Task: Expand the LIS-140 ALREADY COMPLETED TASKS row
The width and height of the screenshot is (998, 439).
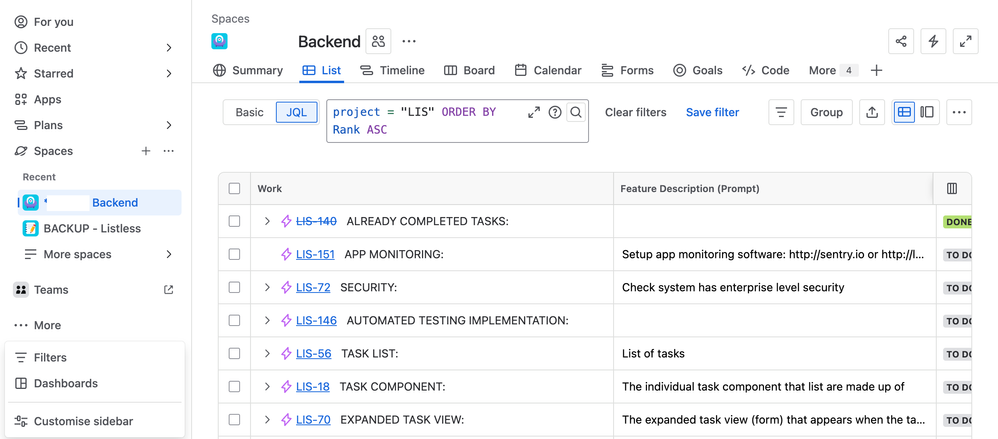Action: coord(267,221)
